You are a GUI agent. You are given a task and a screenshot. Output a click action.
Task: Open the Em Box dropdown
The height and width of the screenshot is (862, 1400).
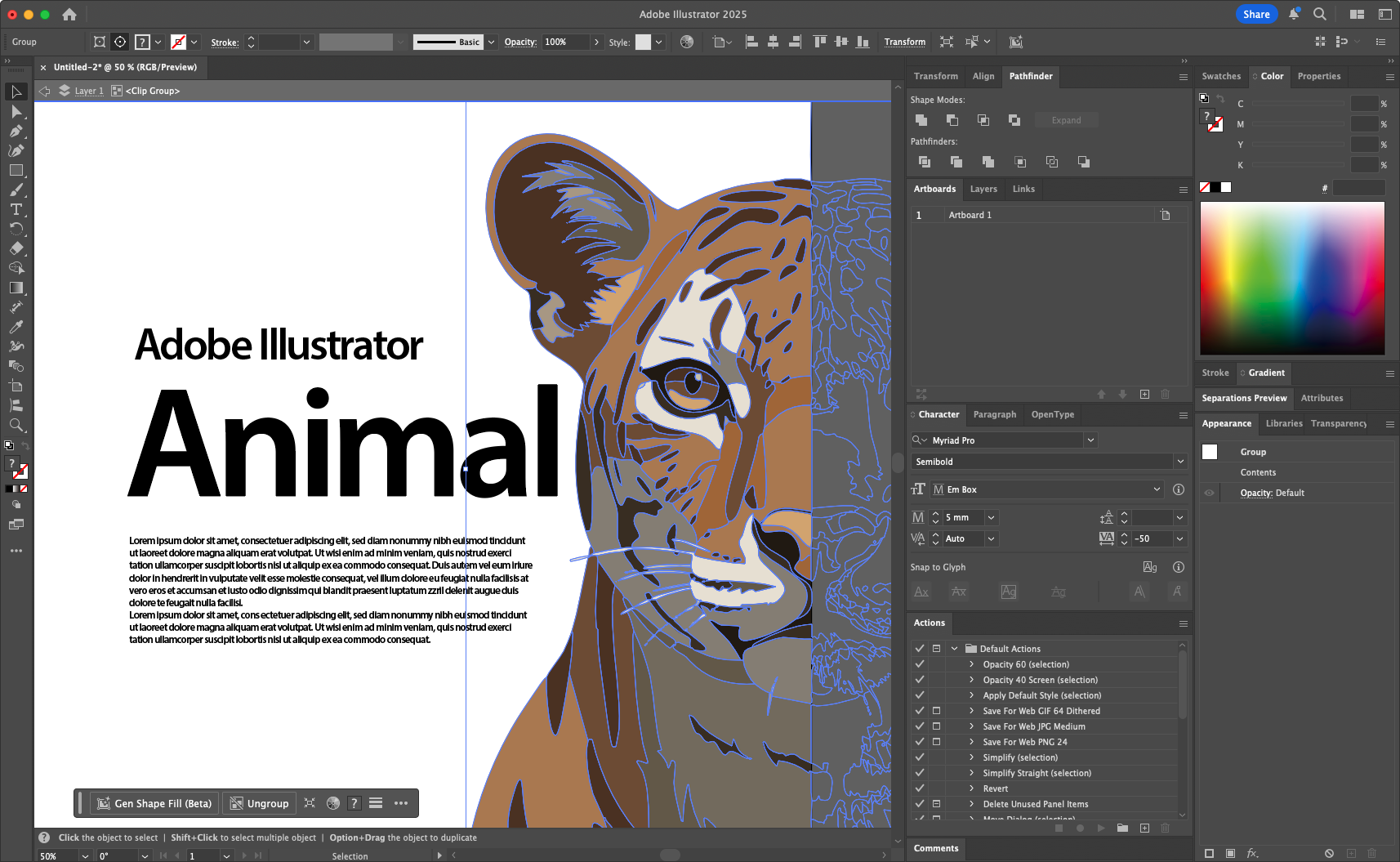(x=1157, y=489)
